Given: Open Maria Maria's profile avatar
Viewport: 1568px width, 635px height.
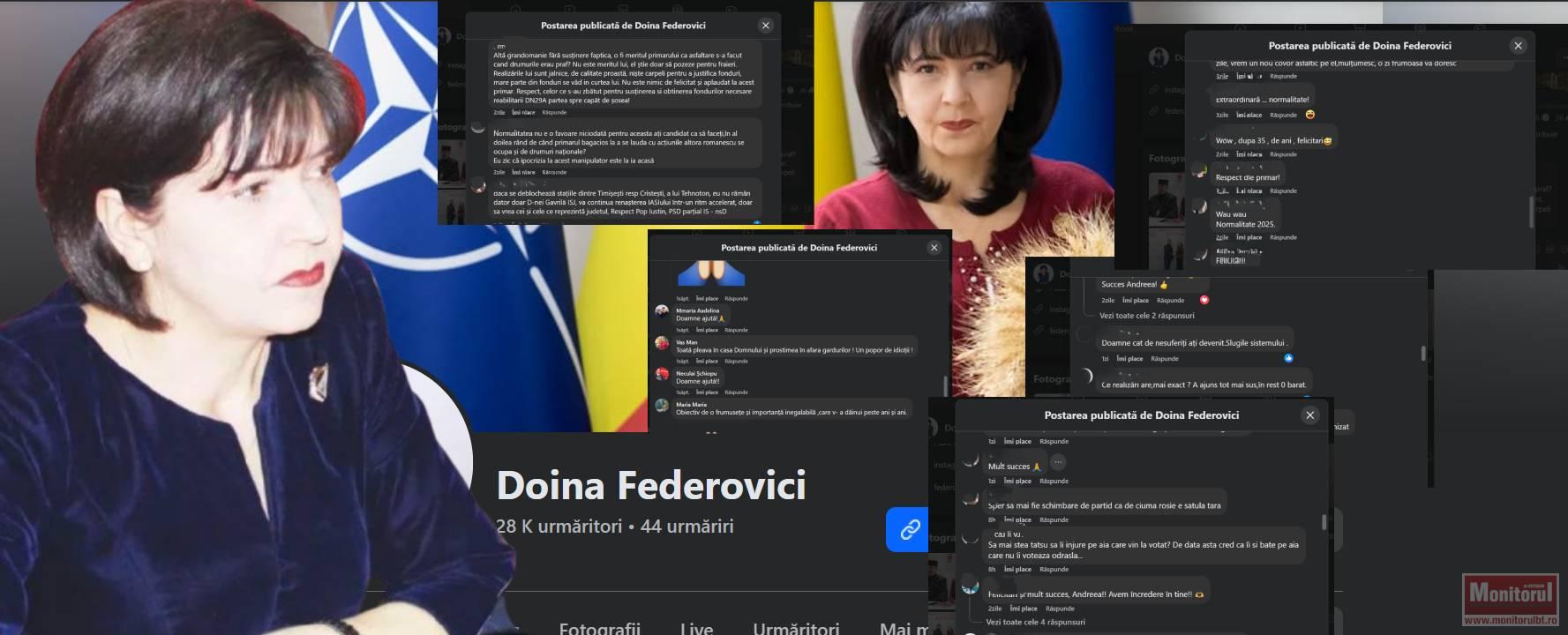Looking at the screenshot, I should pyautogui.click(x=662, y=406).
